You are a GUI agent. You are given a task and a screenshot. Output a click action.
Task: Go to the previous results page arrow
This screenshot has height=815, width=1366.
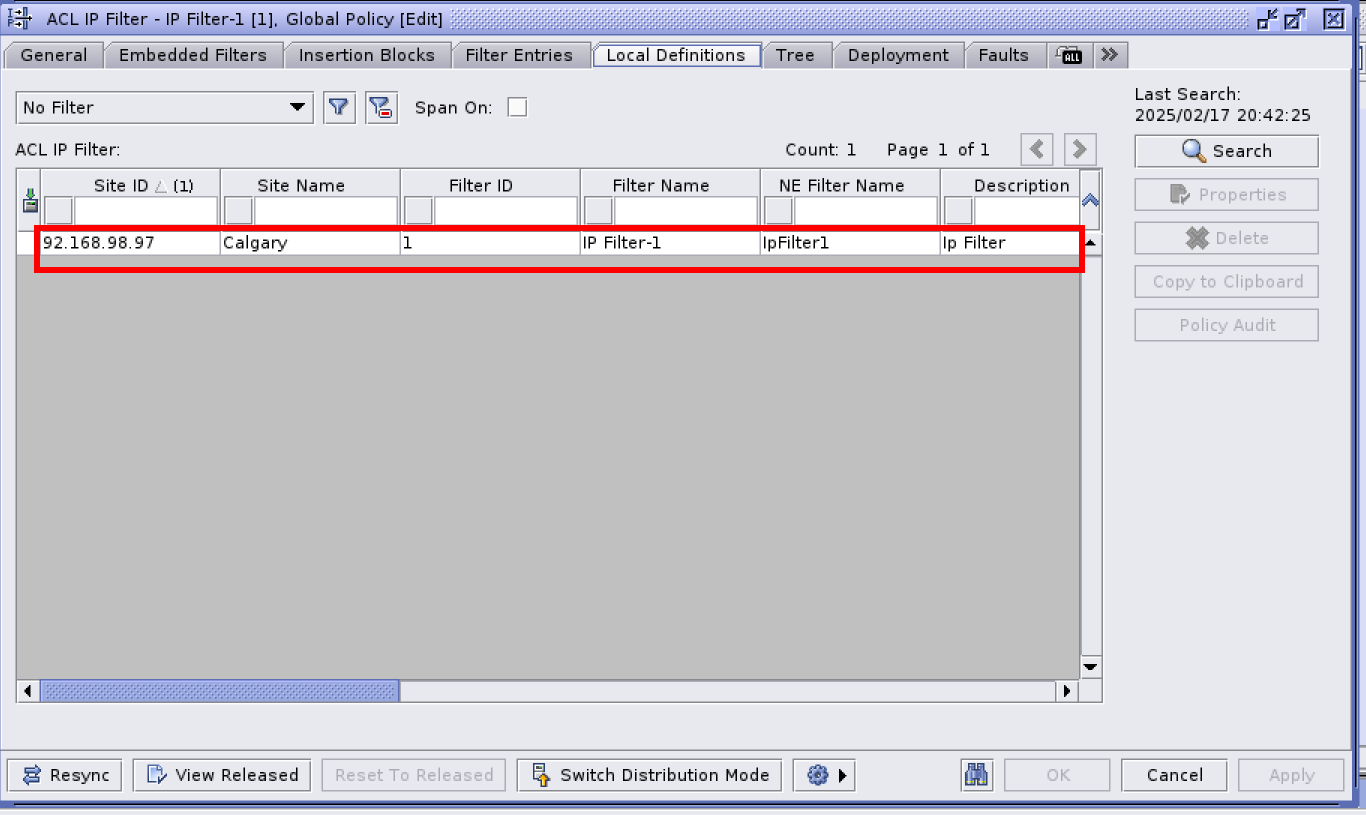[1037, 150]
